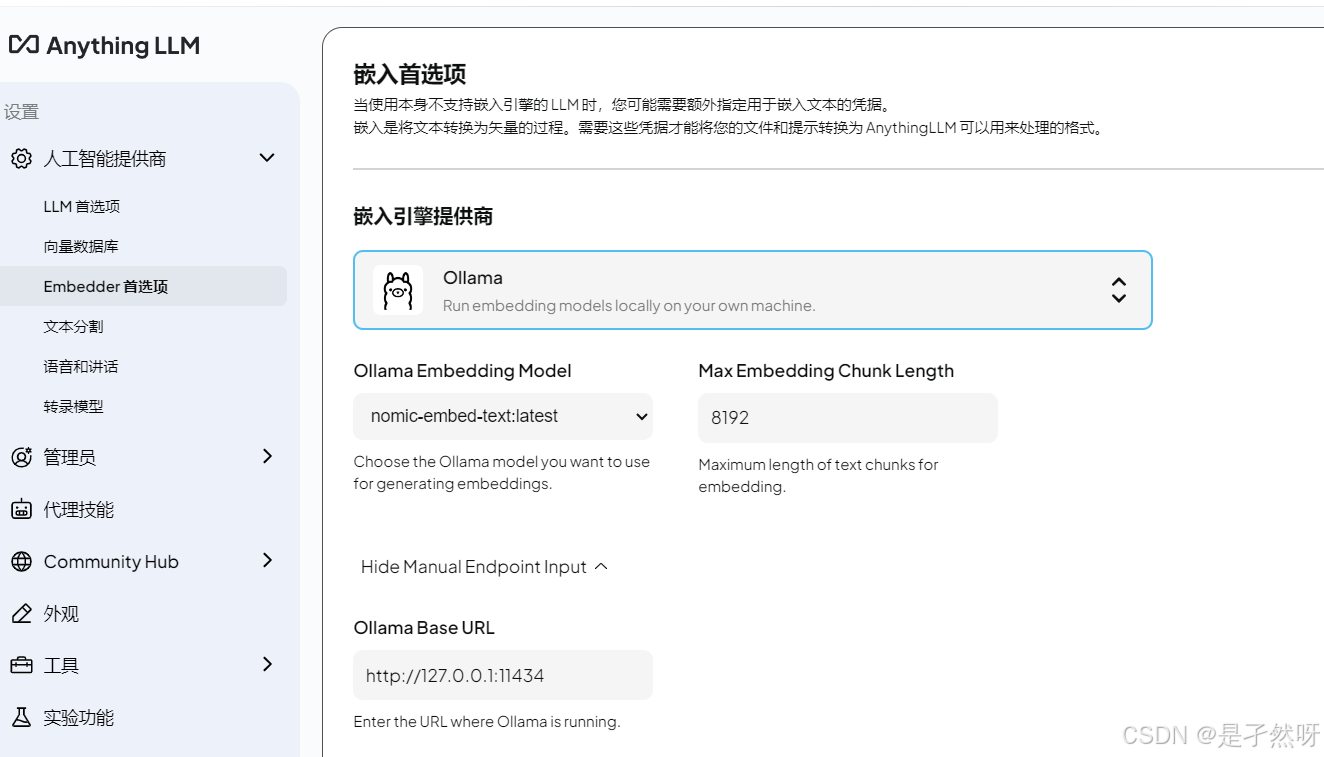Expand the 管理员 section
1324x757 pixels.
(x=266, y=457)
